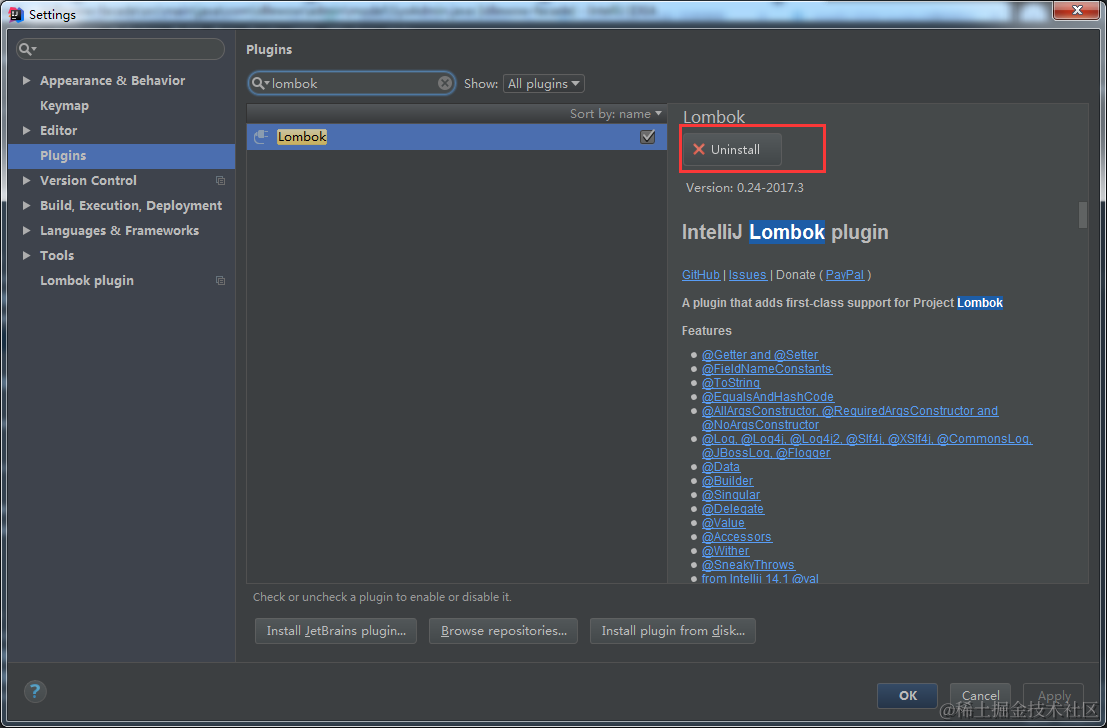Open the @NoArgsConstructor link
This screenshot has width=1107, height=728.
click(x=760, y=425)
